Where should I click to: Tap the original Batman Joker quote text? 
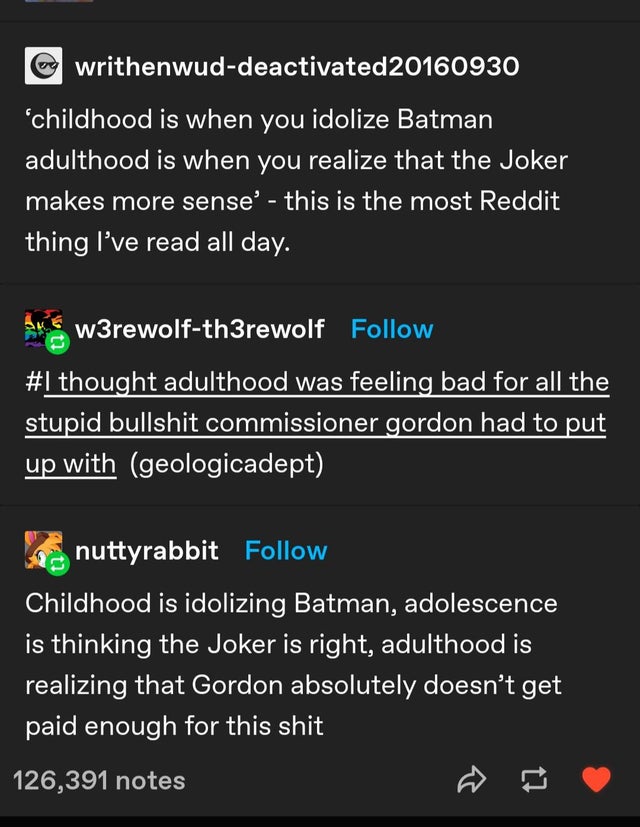pyautogui.click(x=297, y=181)
